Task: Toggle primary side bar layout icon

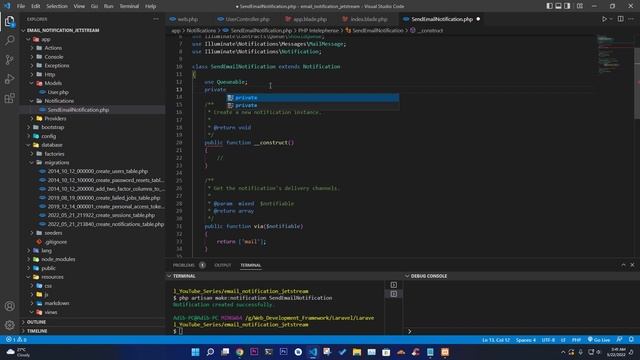Action: tap(549, 6)
